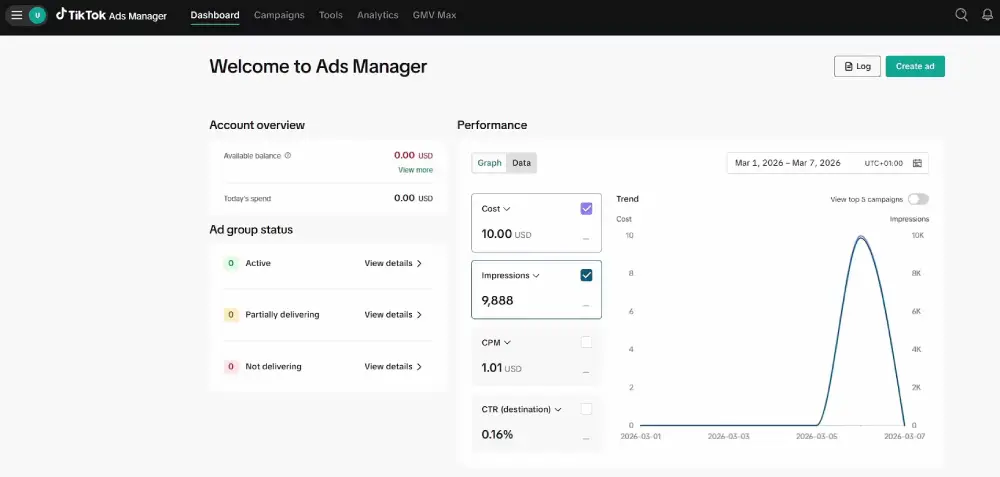The width and height of the screenshot is (1000, 477).
Task: Check the CTR (destination) checkbox
Action: pos(586,409)
